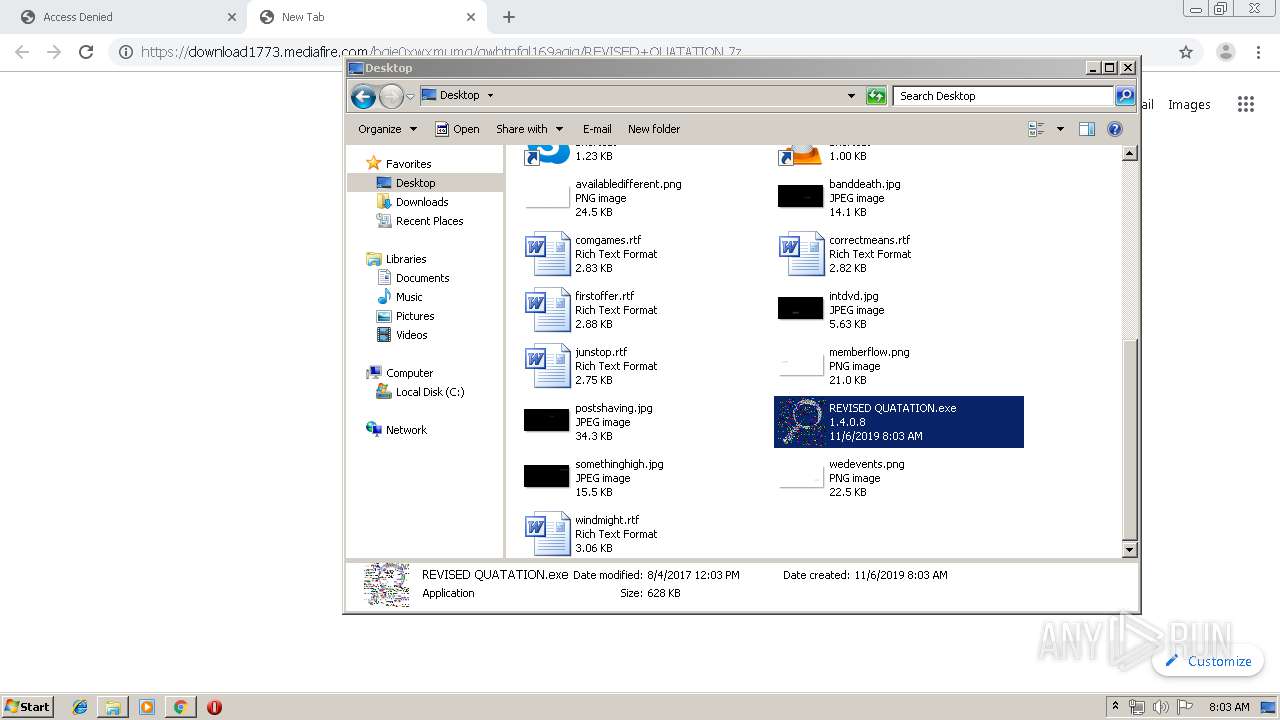The height and width of the screenshot is (720, 1280).
Task: Open the Windows Start menu
Action: 27,706
